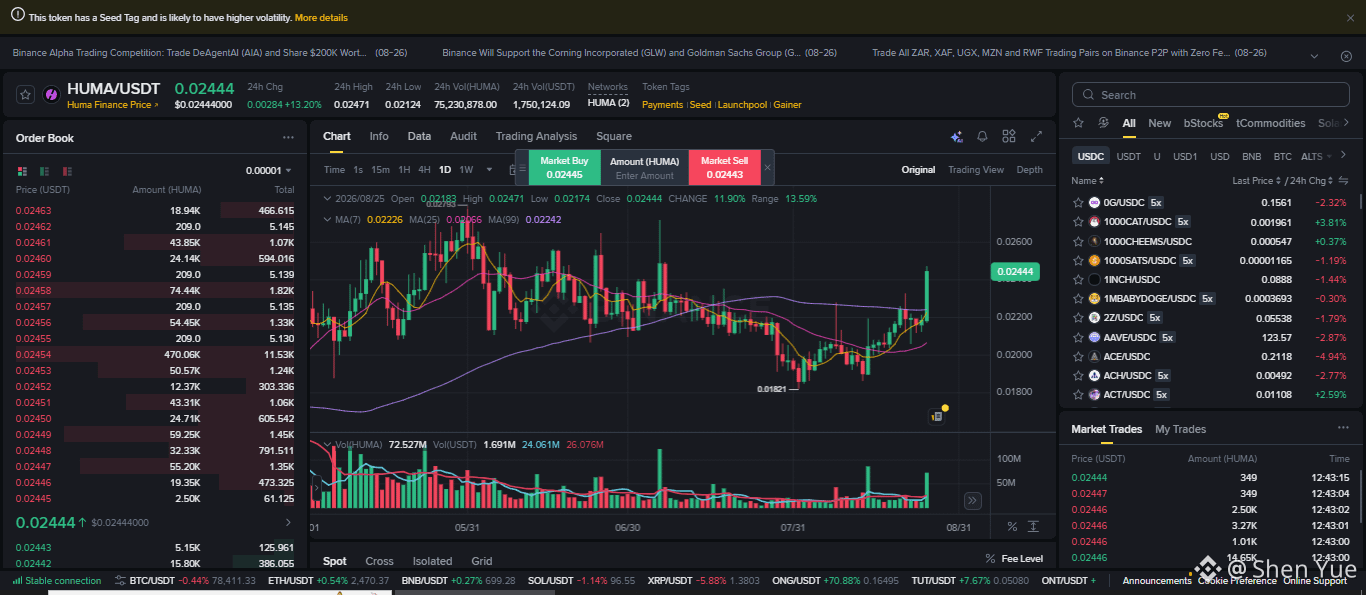Collapse the OHLC data legend chevron
This screenshot has width=1366, height=595.
[x=327, y=199]
